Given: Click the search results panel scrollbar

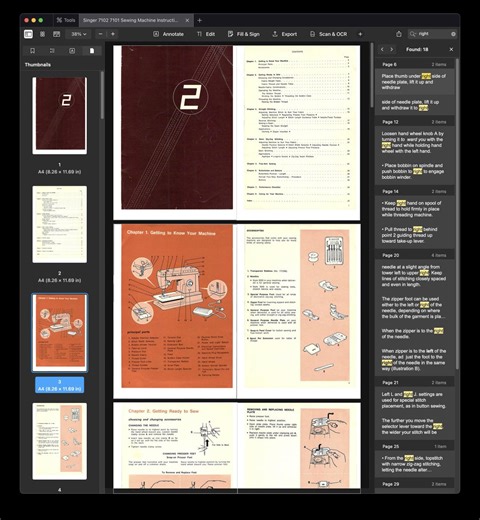Looking at the screenshot, I should pyautogui.click(x=457, y=213).
